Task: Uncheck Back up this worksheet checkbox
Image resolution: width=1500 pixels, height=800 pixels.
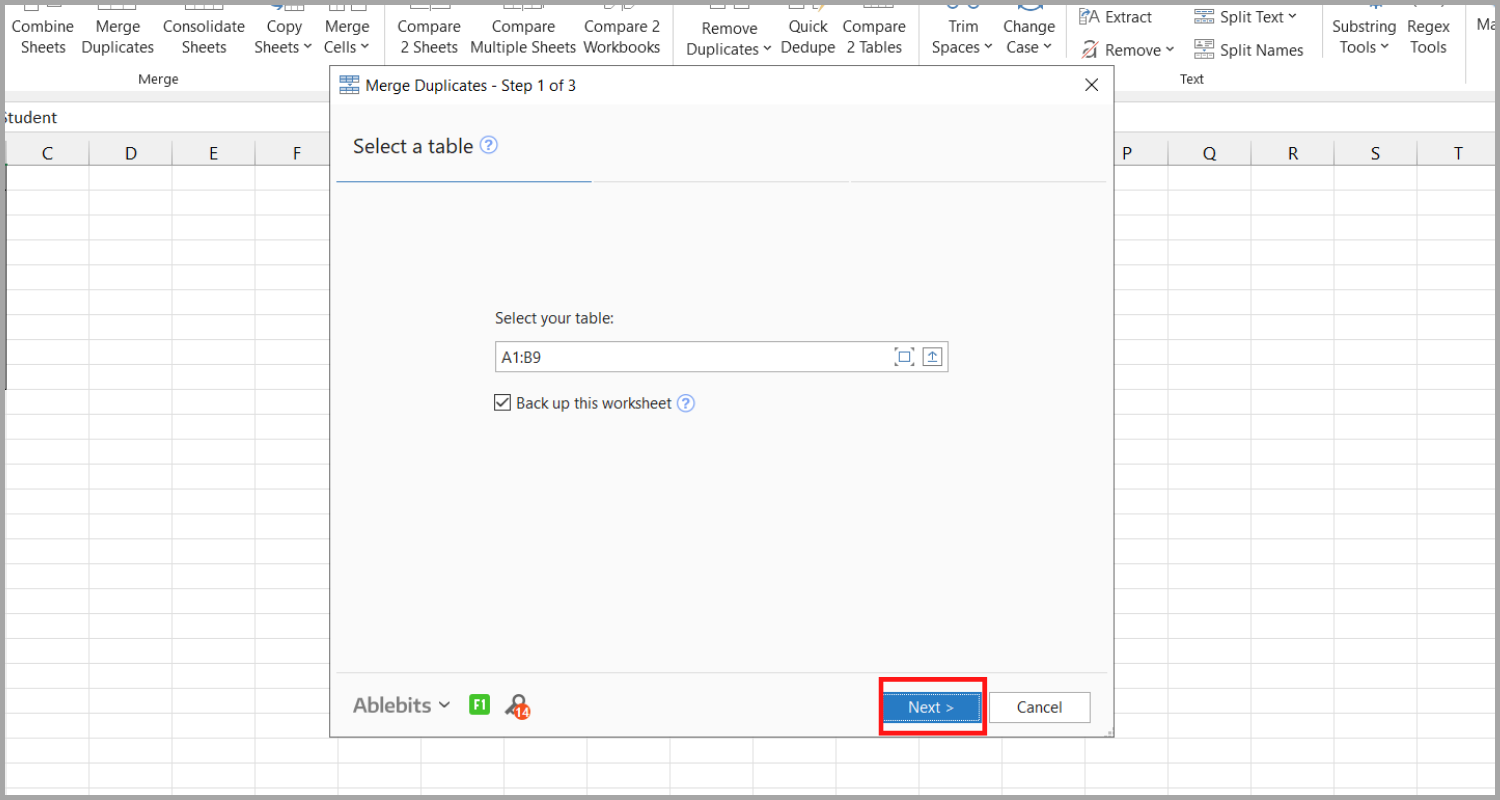Action: [x=503, y=403]
